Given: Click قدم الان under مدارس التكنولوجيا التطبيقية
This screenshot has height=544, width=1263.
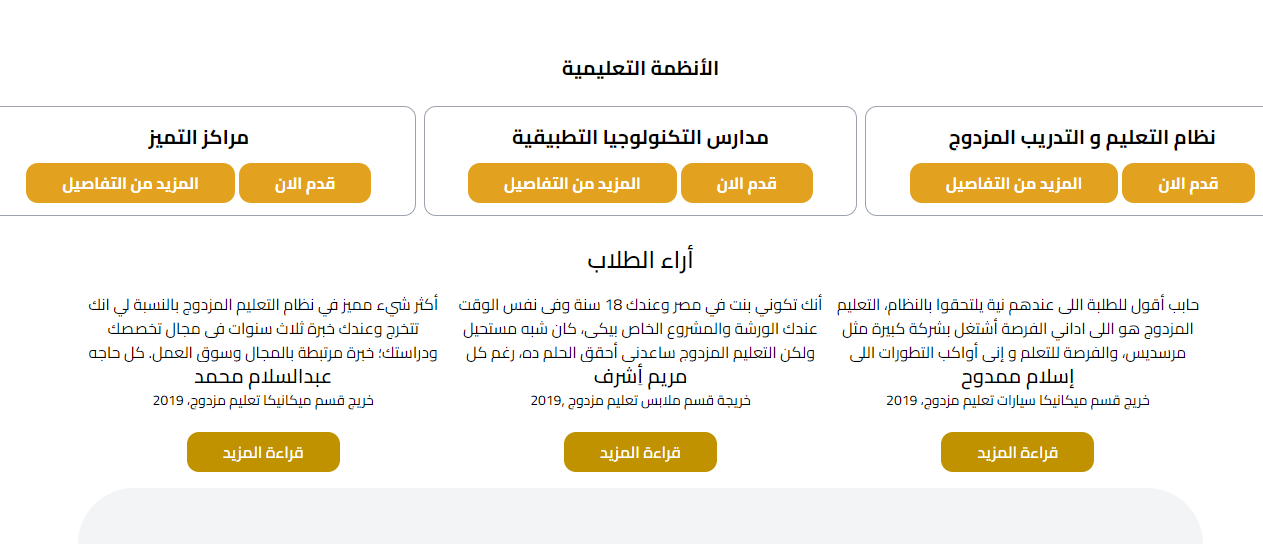Looking at the screenshot, I should pos(746,184).
